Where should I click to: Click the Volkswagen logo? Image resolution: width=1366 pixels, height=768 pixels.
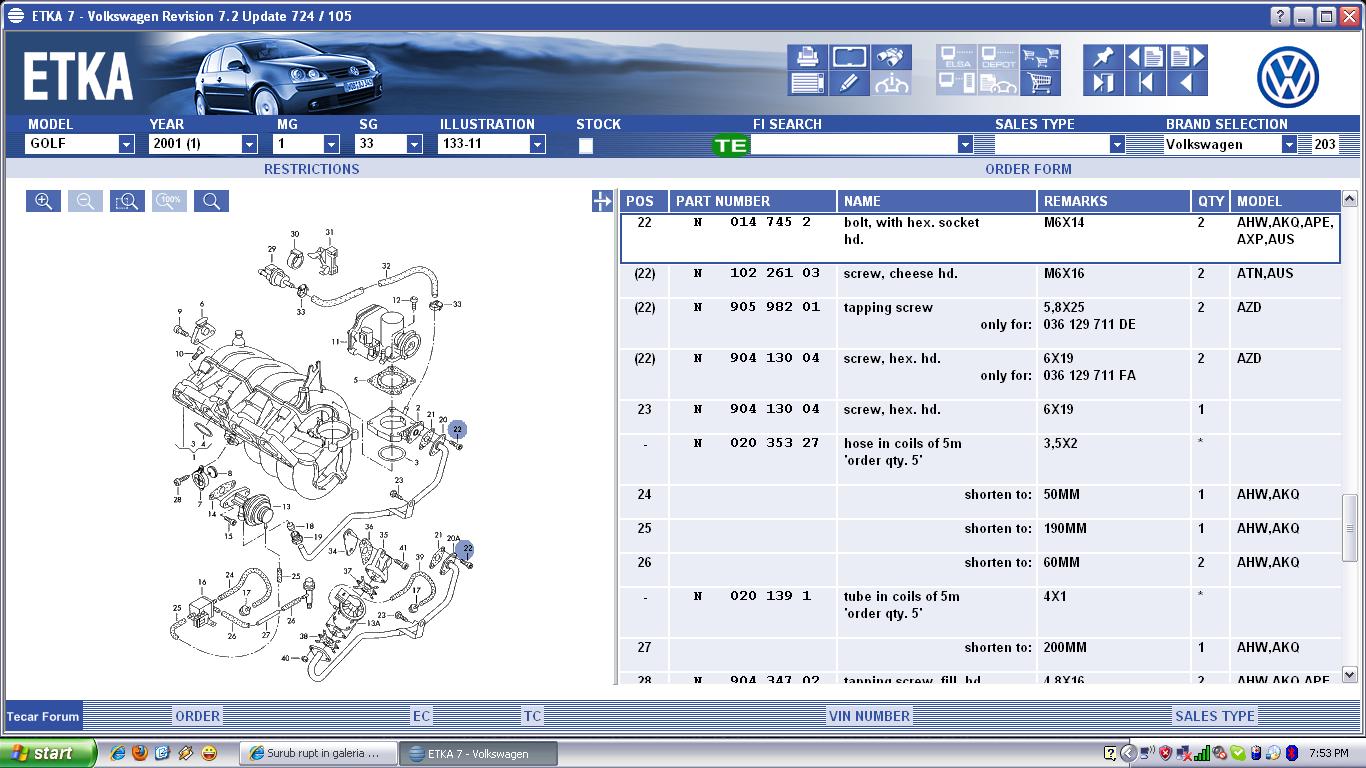[1287, 78]
